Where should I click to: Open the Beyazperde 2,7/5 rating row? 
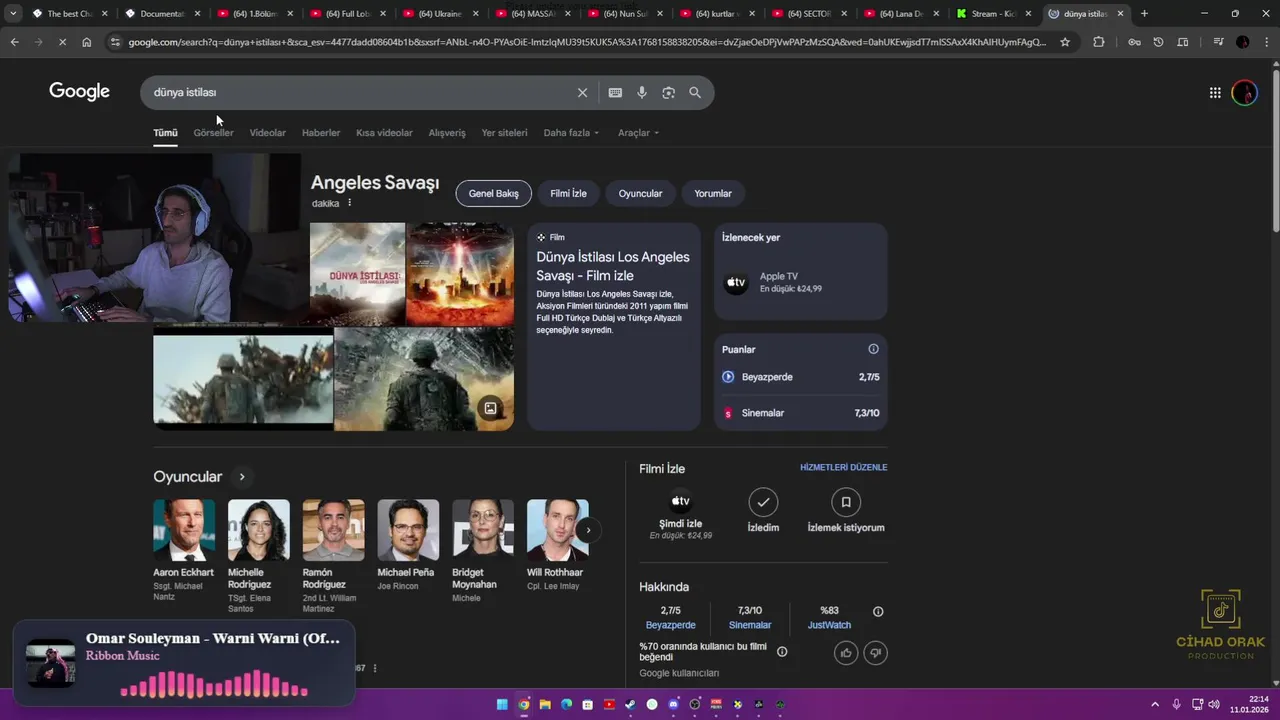pos(801,377)
